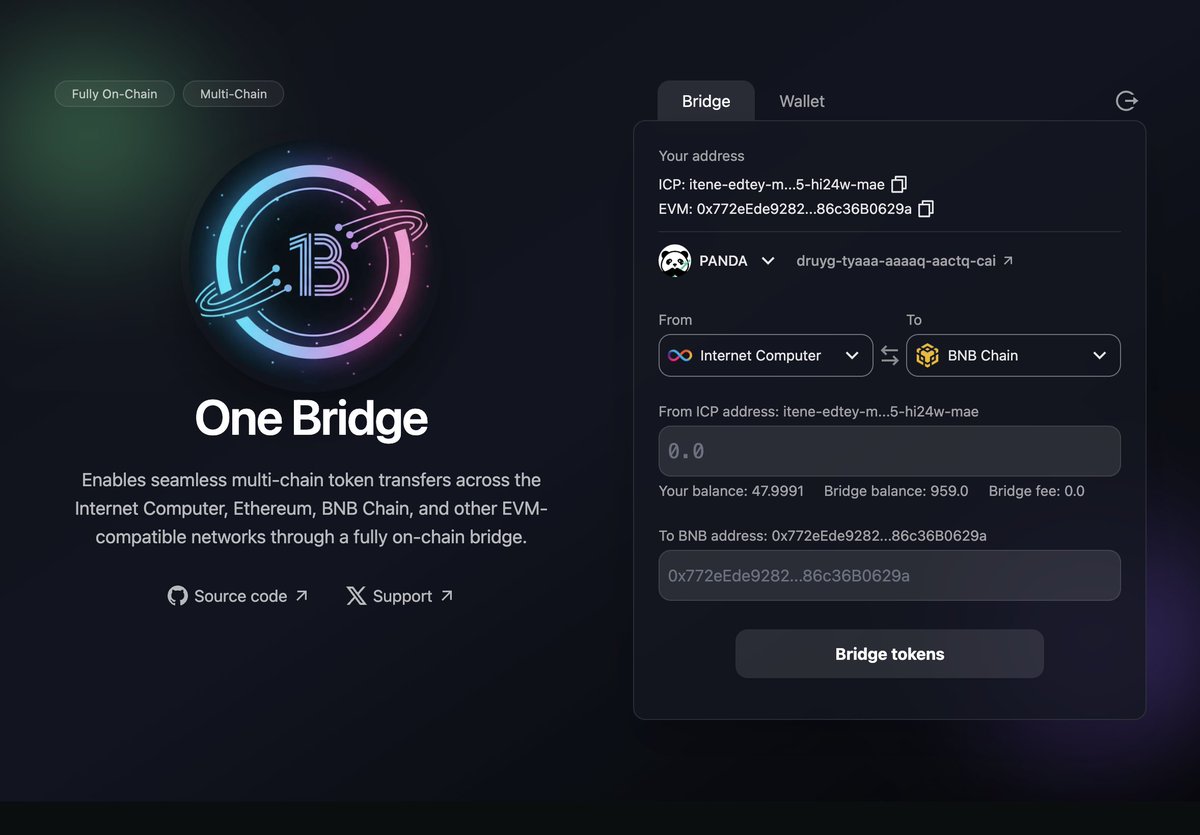Copy the EVM address
1200x835 pixels.
pos(926,209)
